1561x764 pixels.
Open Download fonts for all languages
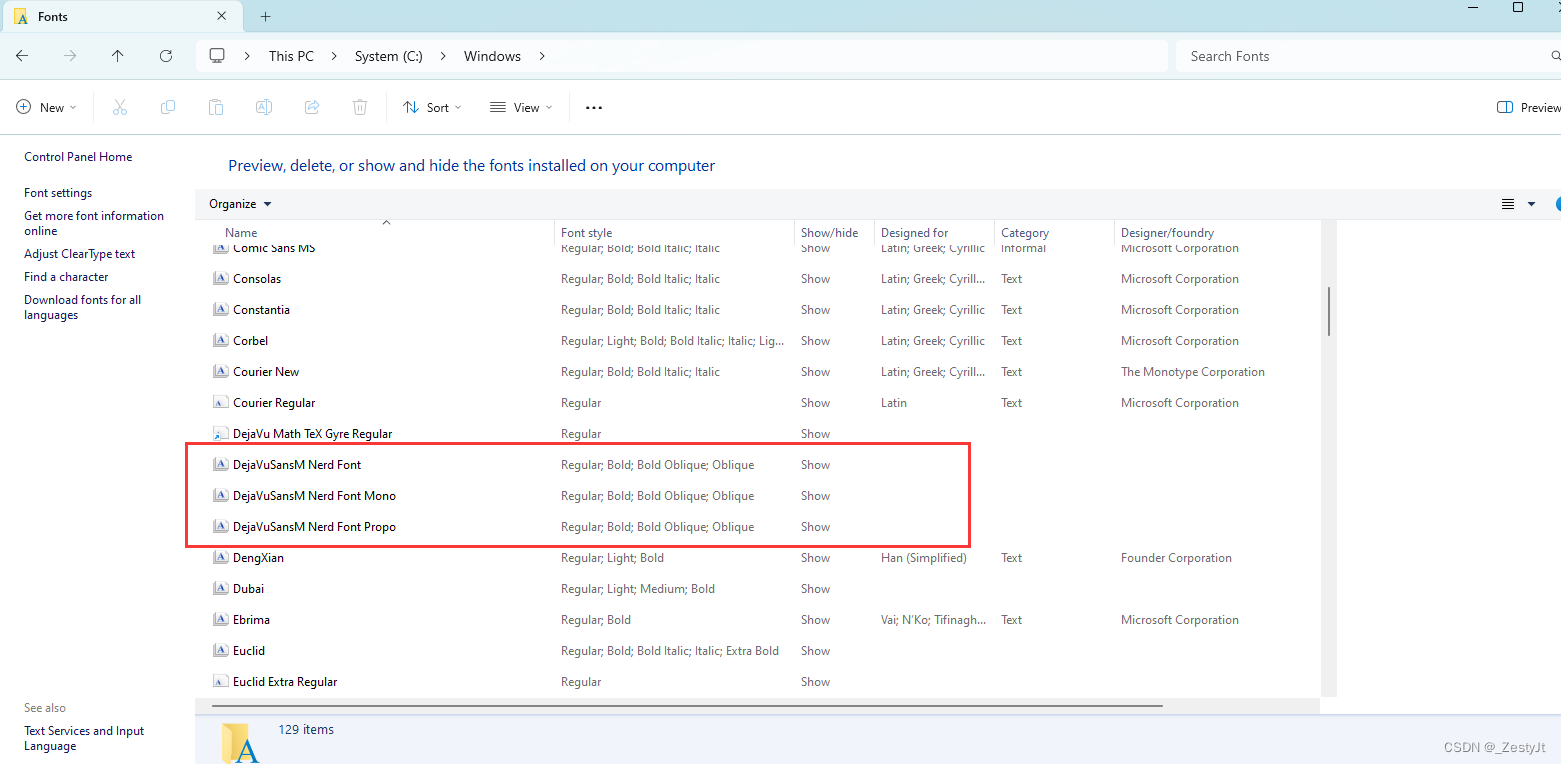82,307
